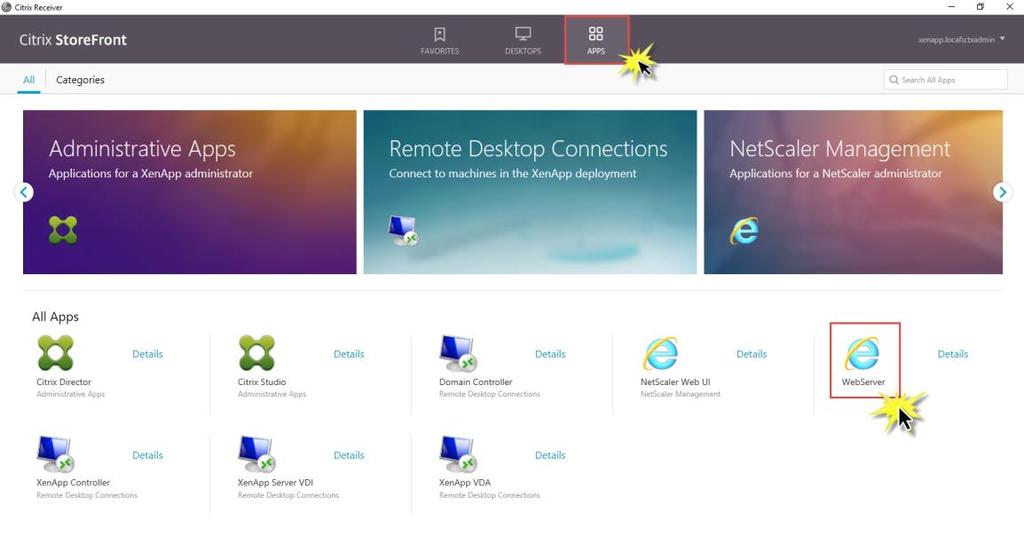
Task: Click the NetScaler Management subtitle under NetScaler Web UI
Action: pyautogui.click(x=680, y=394)
